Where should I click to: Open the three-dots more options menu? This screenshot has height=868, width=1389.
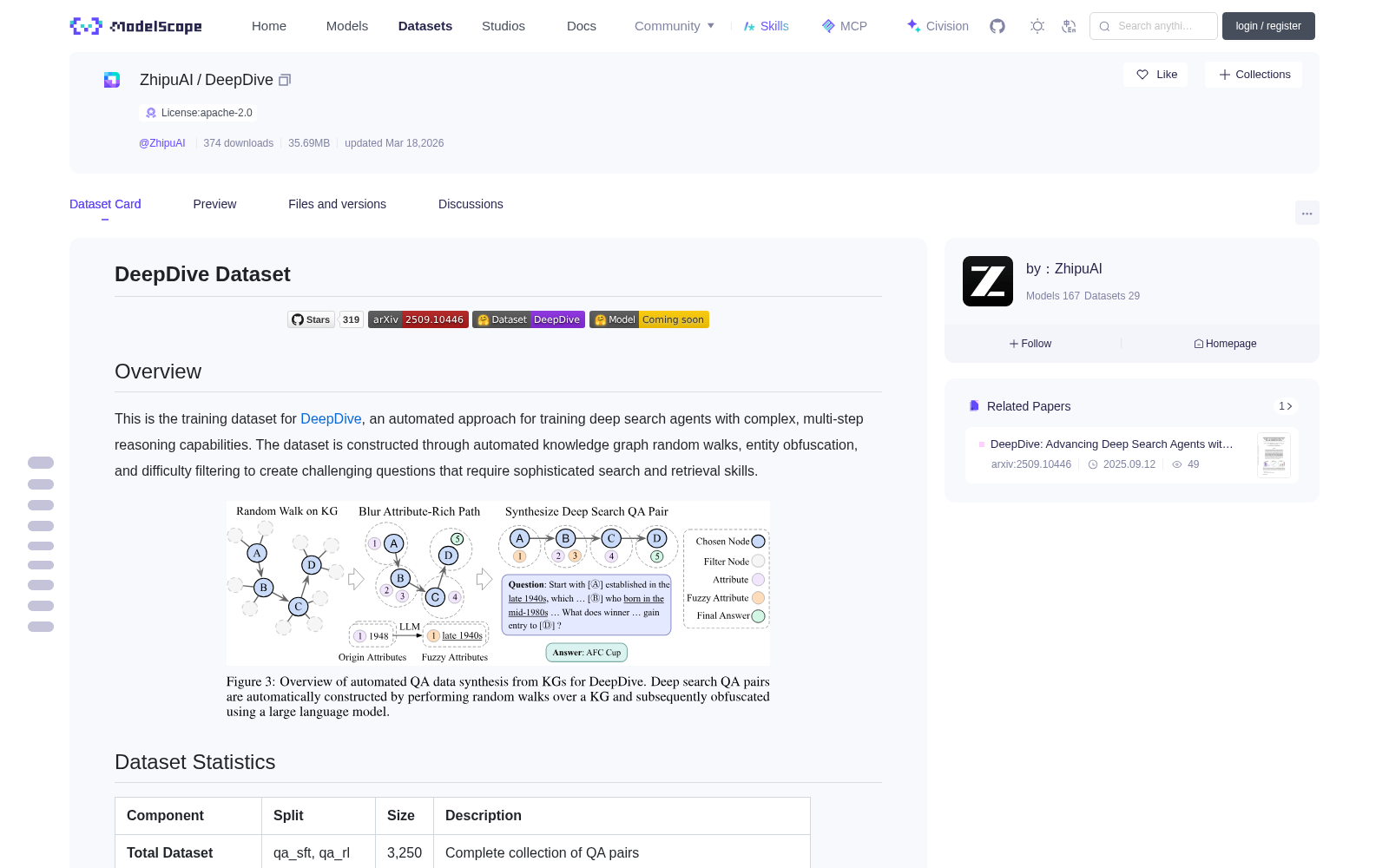coord(1307,213)
